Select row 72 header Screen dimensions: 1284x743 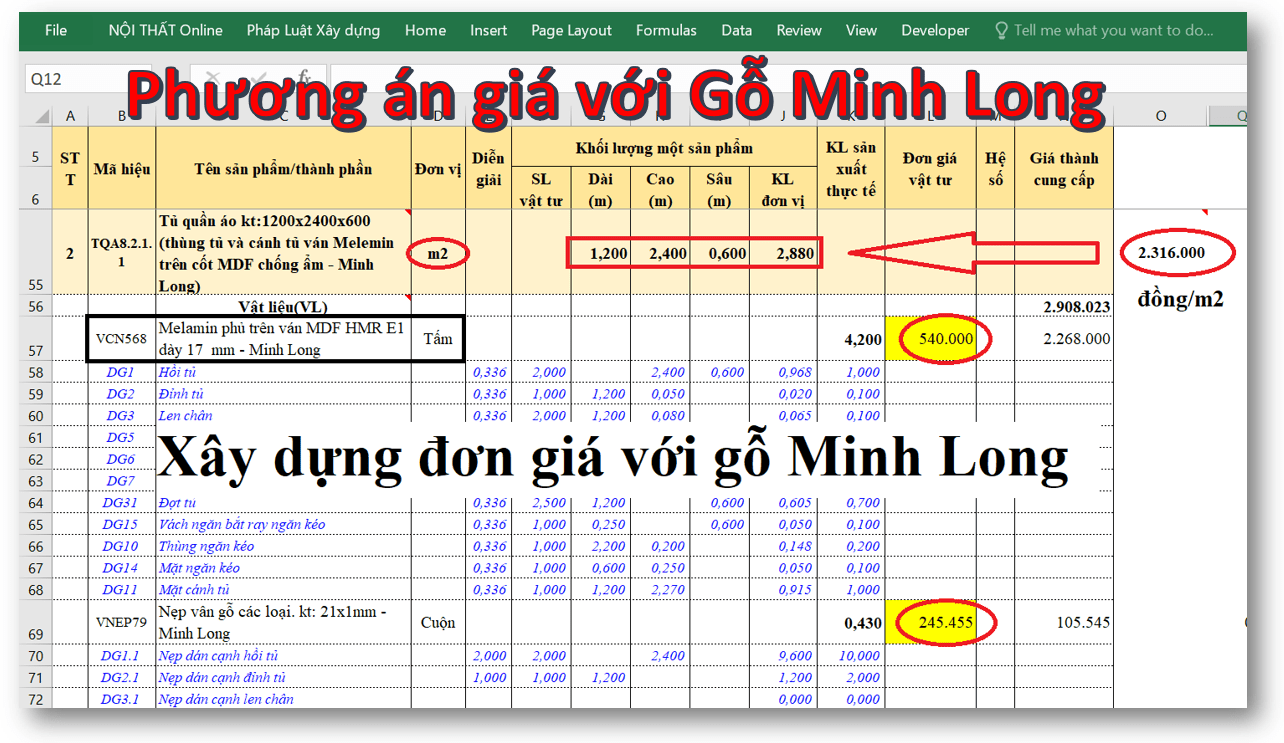[38, 699]
